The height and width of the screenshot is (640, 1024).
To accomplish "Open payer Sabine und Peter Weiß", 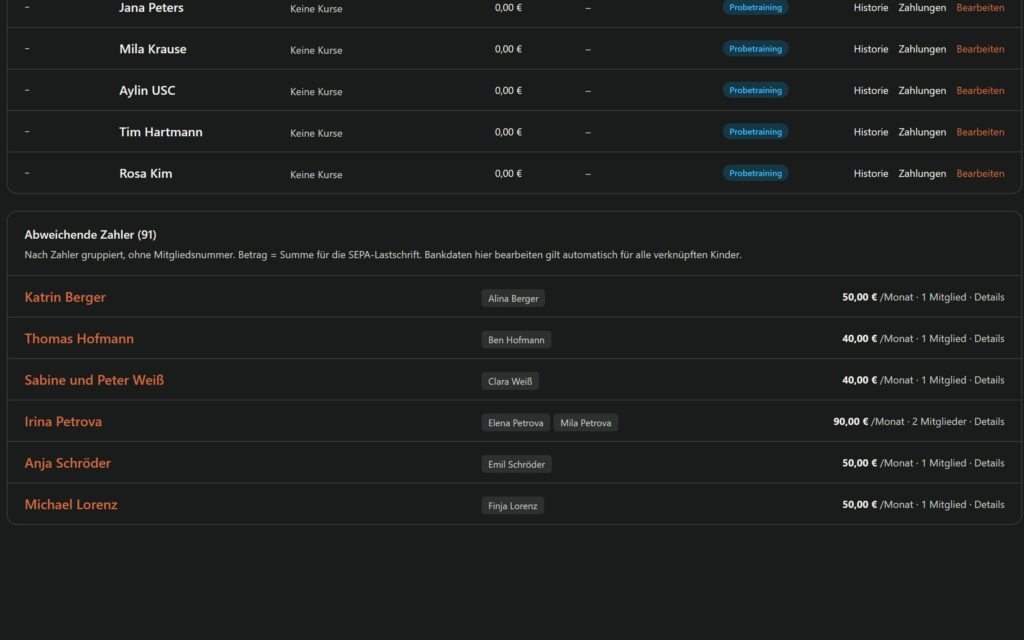I will click(94, 380).
